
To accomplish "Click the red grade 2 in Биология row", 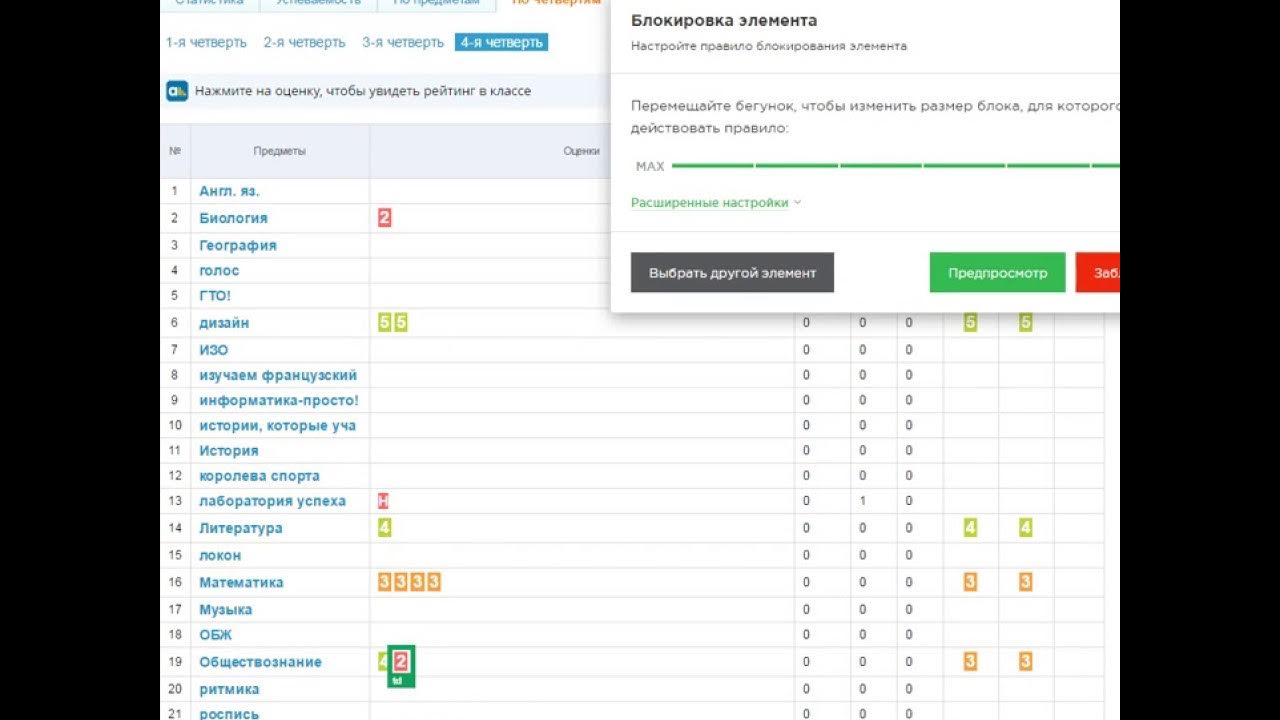I will (384, 218).
